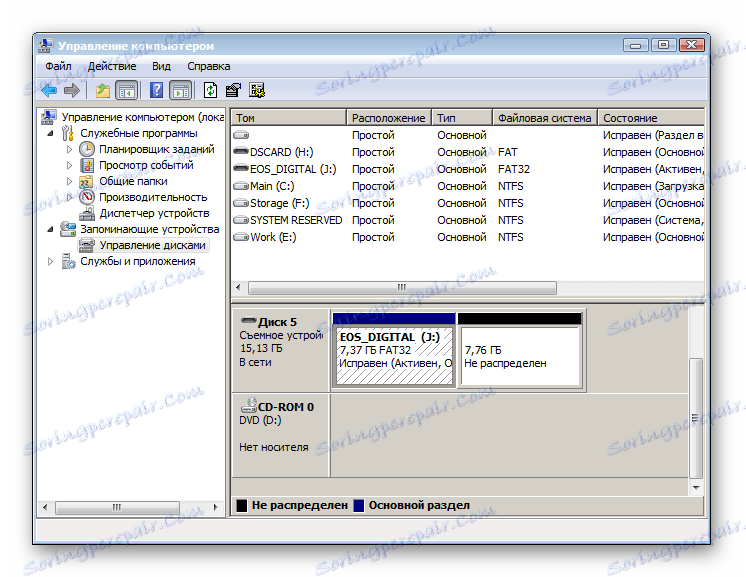
Task: Select the Storage (F:) volume row
Action: coord(467,203)
